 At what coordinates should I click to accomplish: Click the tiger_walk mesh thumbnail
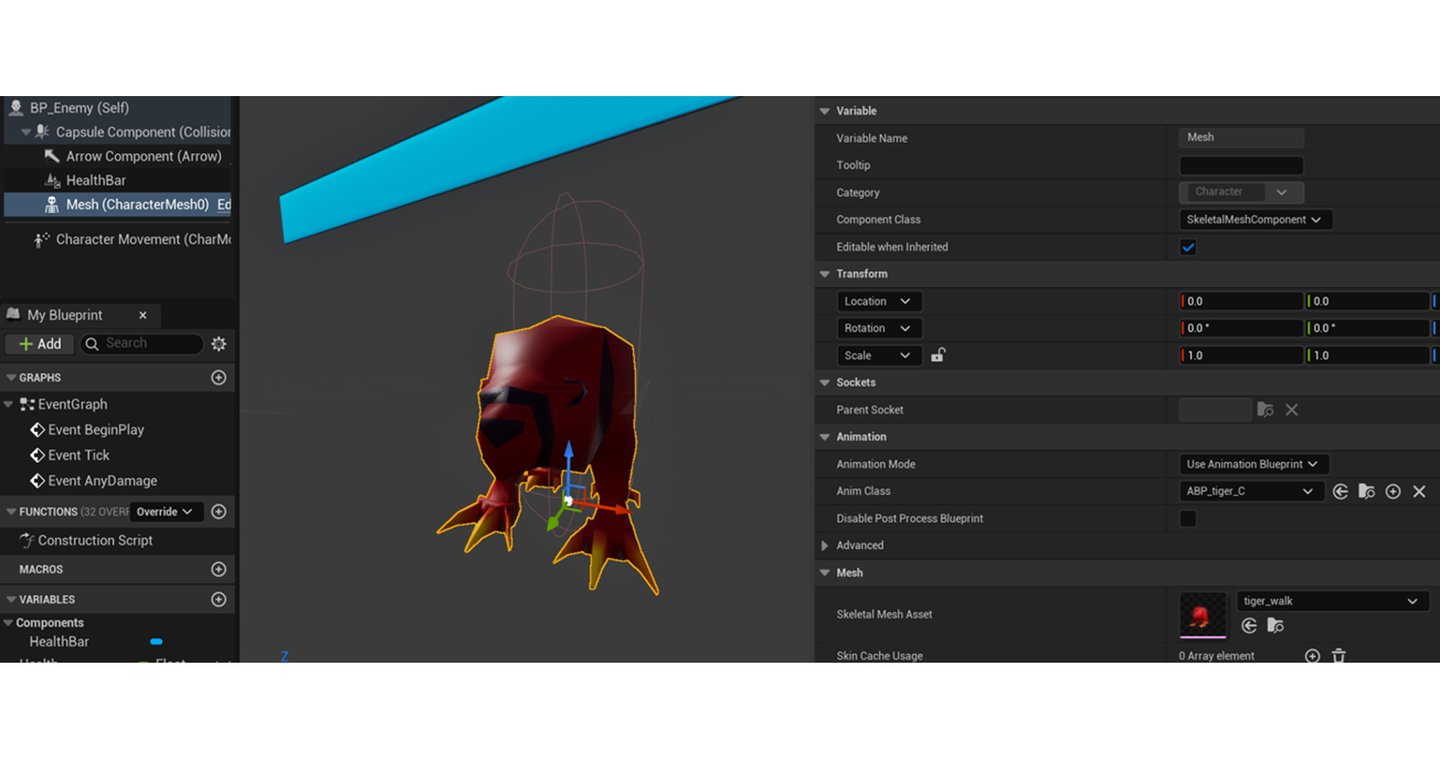1203,614
